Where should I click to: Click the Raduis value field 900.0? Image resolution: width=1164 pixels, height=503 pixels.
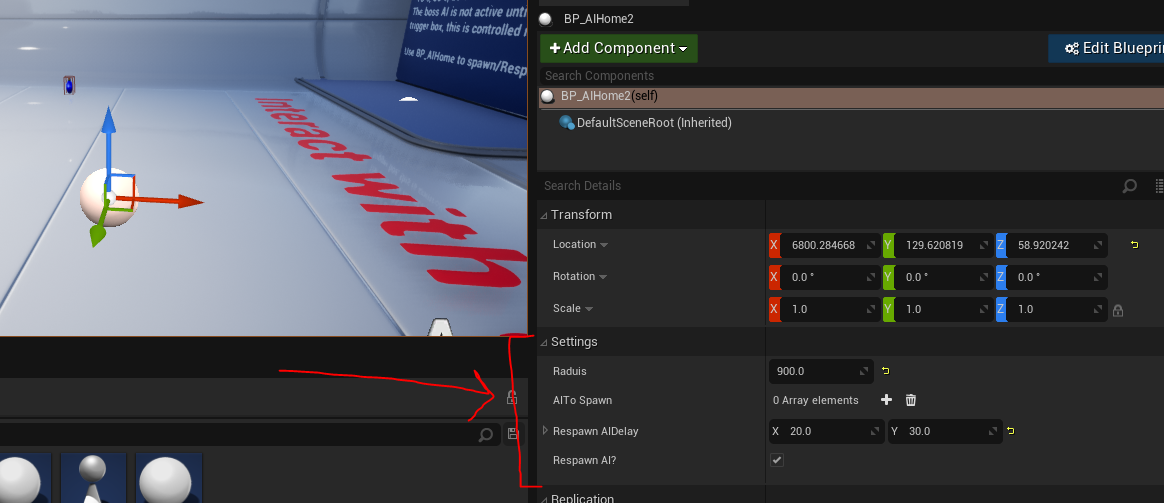[x=822, y=371]
